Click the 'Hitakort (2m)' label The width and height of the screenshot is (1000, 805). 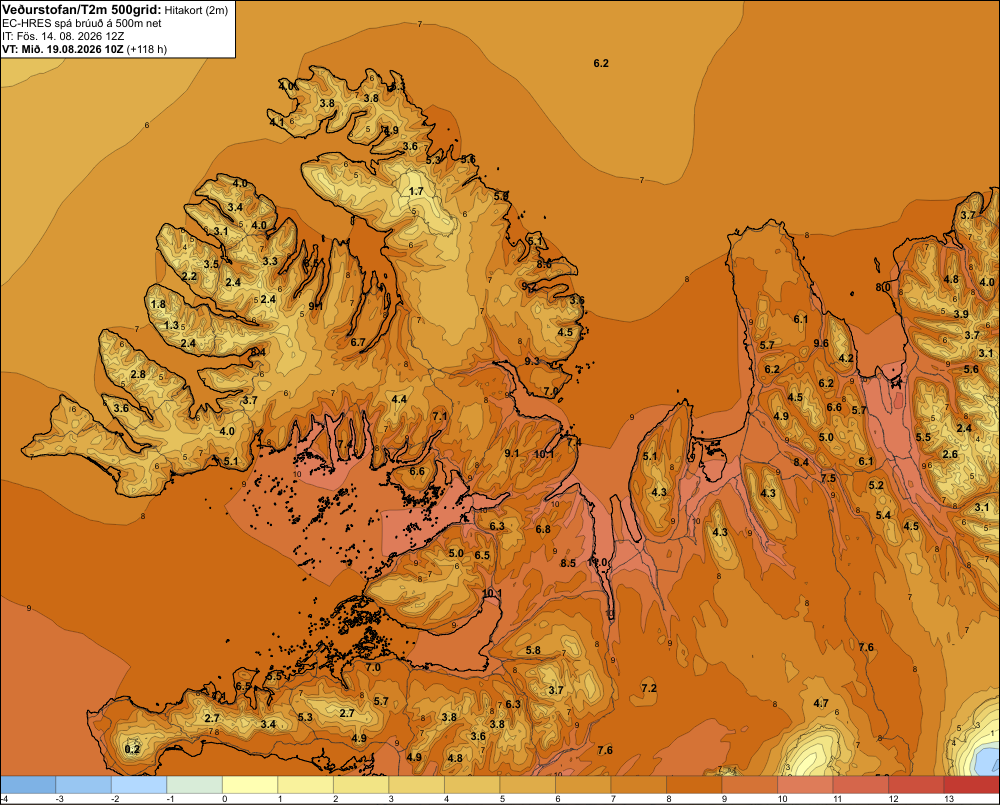pos(197,10)
